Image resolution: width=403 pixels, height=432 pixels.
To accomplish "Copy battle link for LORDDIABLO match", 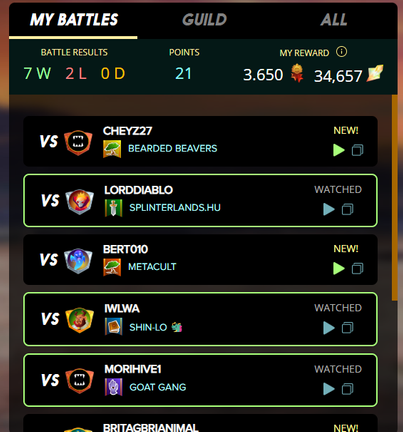I will [x=347, y=209].
